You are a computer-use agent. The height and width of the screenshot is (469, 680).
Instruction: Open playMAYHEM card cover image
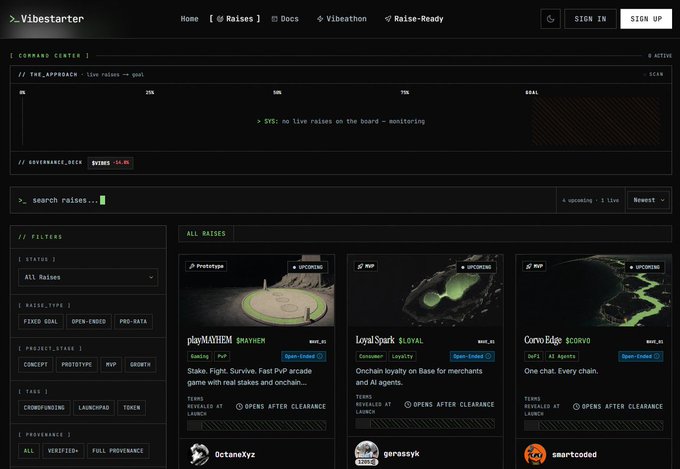click(257, 290)
